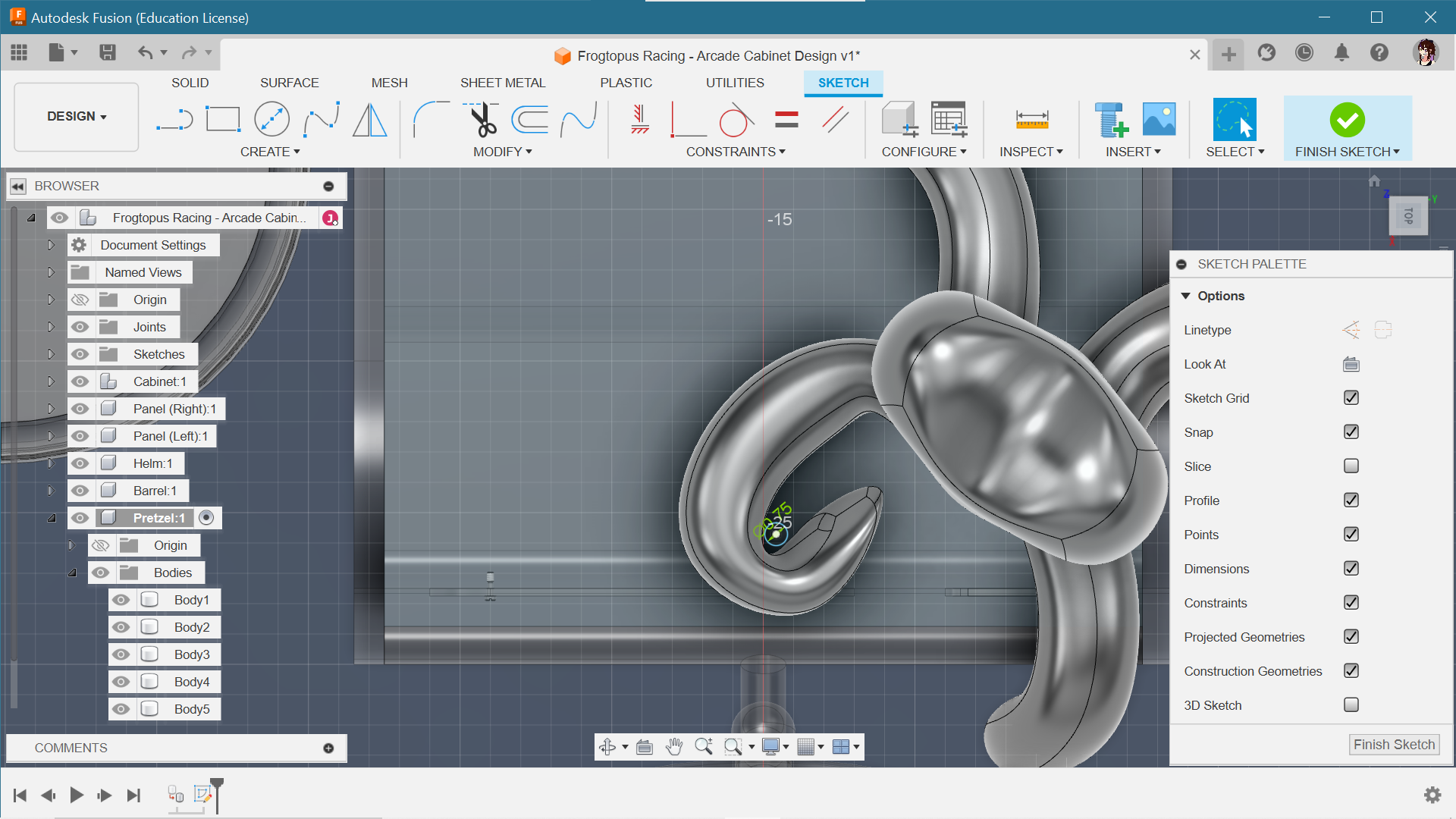Click the Orbit navigation tool
Image resolution: width=1456 pixels, height=819 pixels.
click(x=607, y=747)
